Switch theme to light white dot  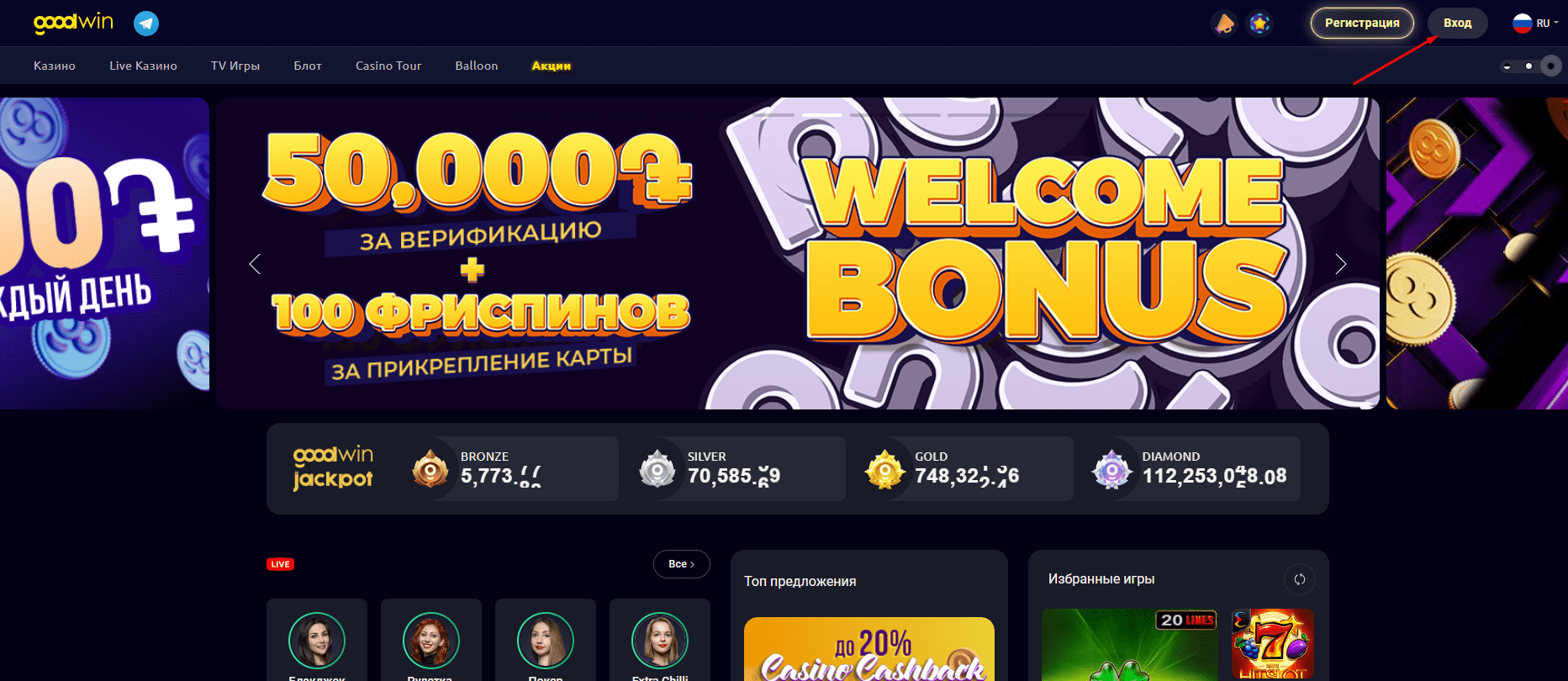[1528, 66]
